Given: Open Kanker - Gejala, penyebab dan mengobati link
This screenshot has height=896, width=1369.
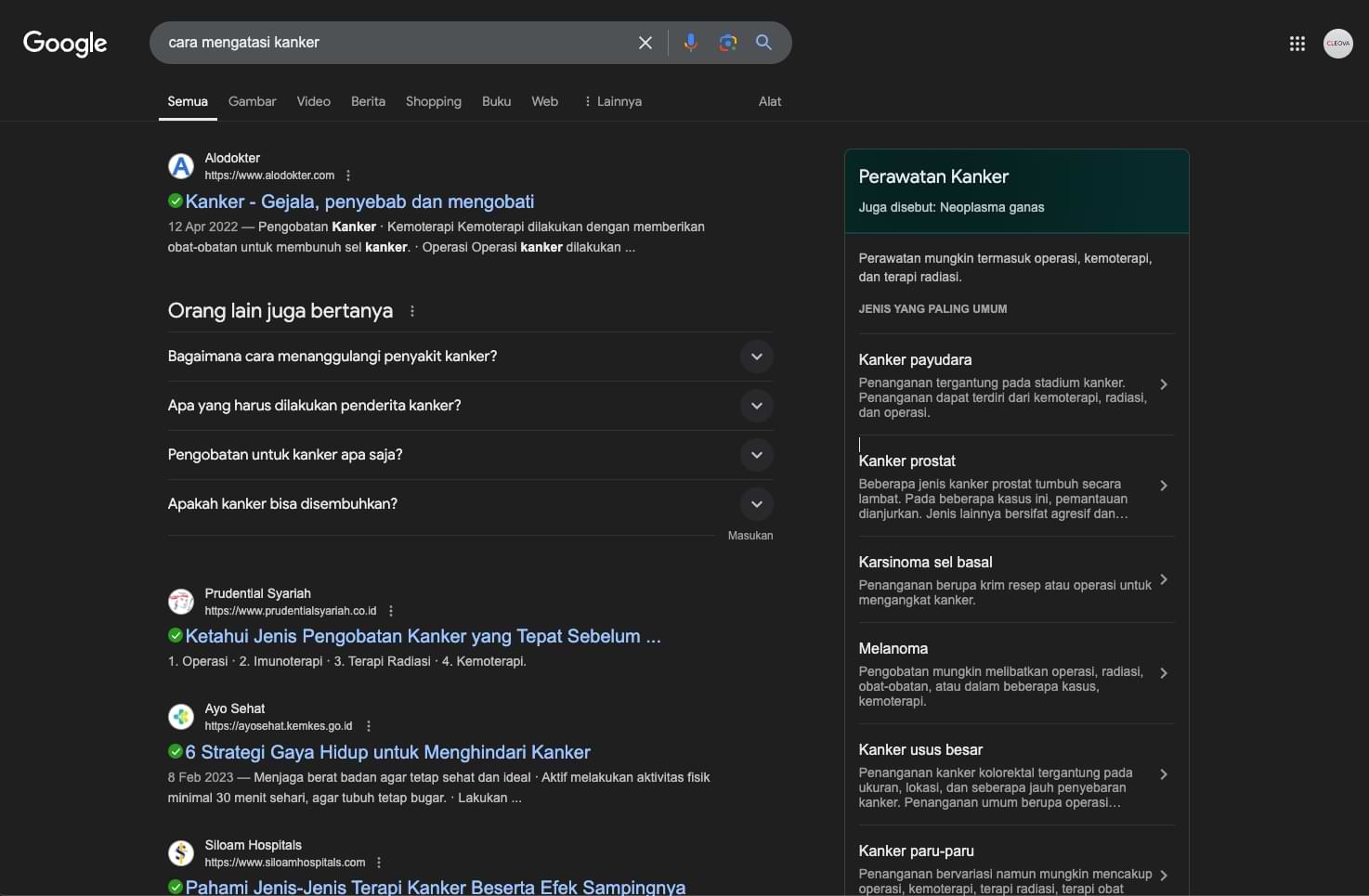Looking at the screenshot, I should coord(360,201).
